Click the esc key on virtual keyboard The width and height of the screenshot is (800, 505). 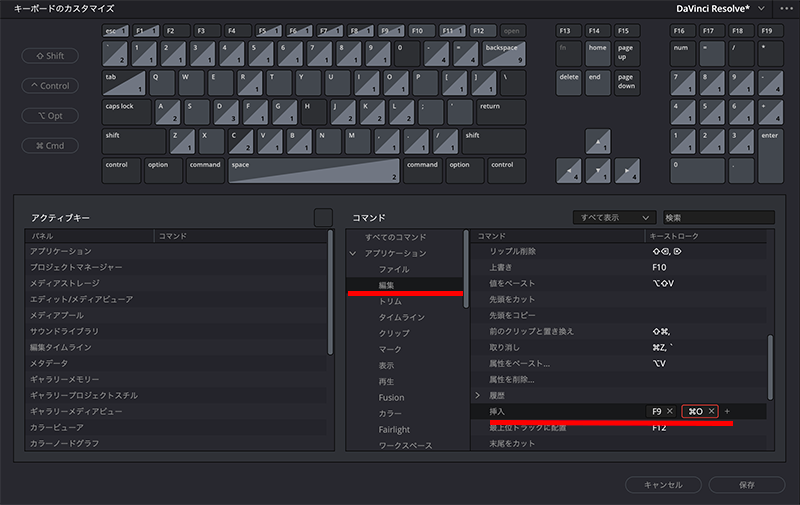115,31
